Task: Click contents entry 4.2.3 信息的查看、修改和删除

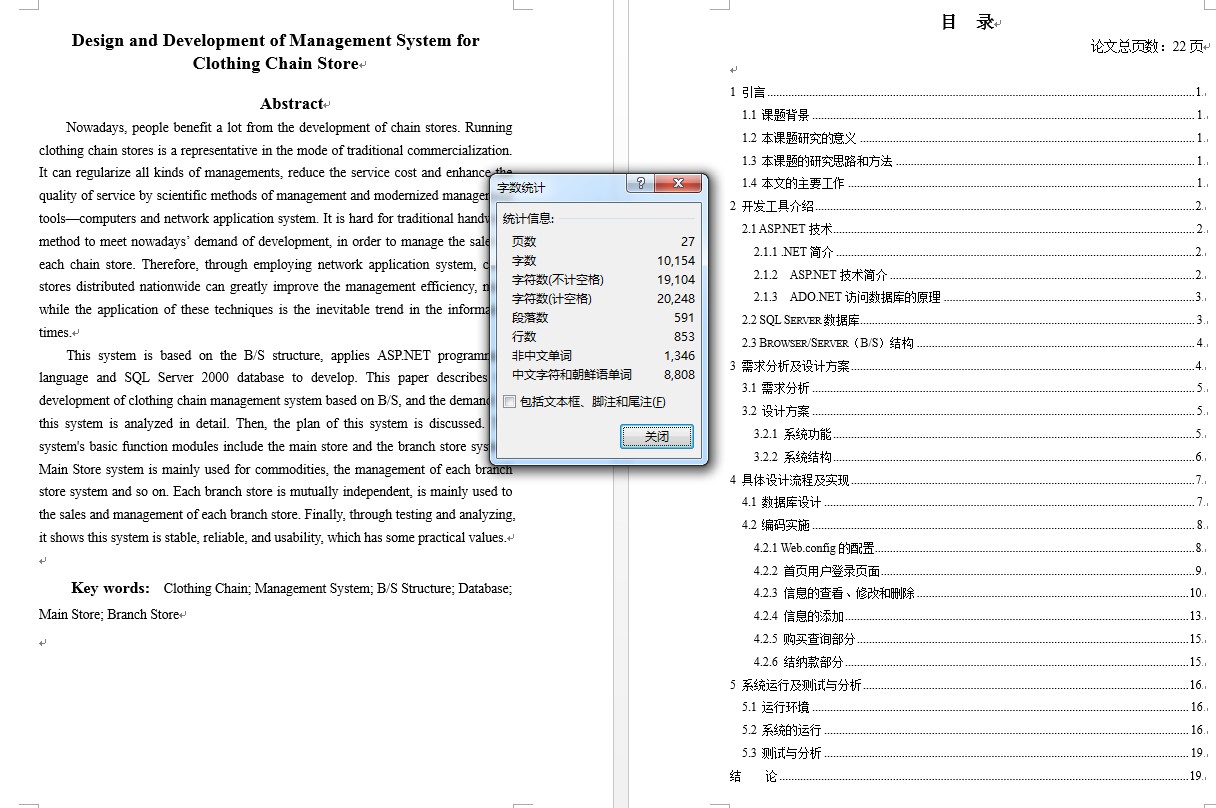Action: pyautogui.click(x=978, y=593)
